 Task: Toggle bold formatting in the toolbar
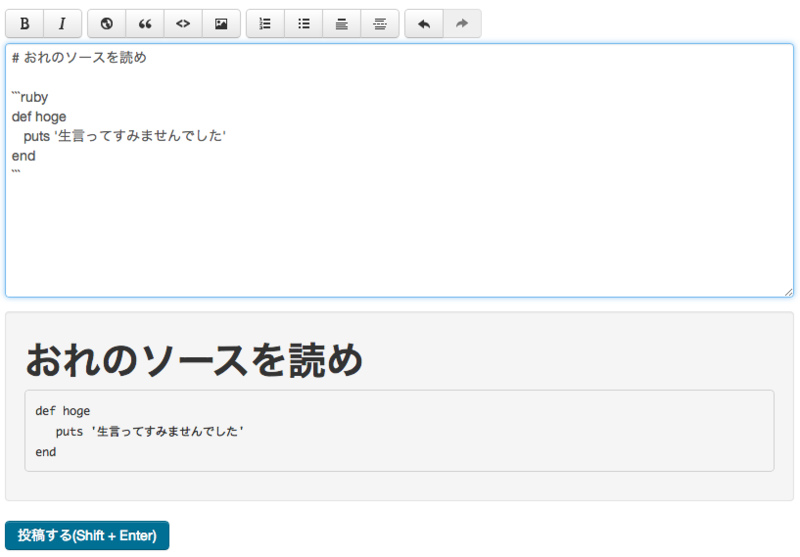[x=24, y=23]
